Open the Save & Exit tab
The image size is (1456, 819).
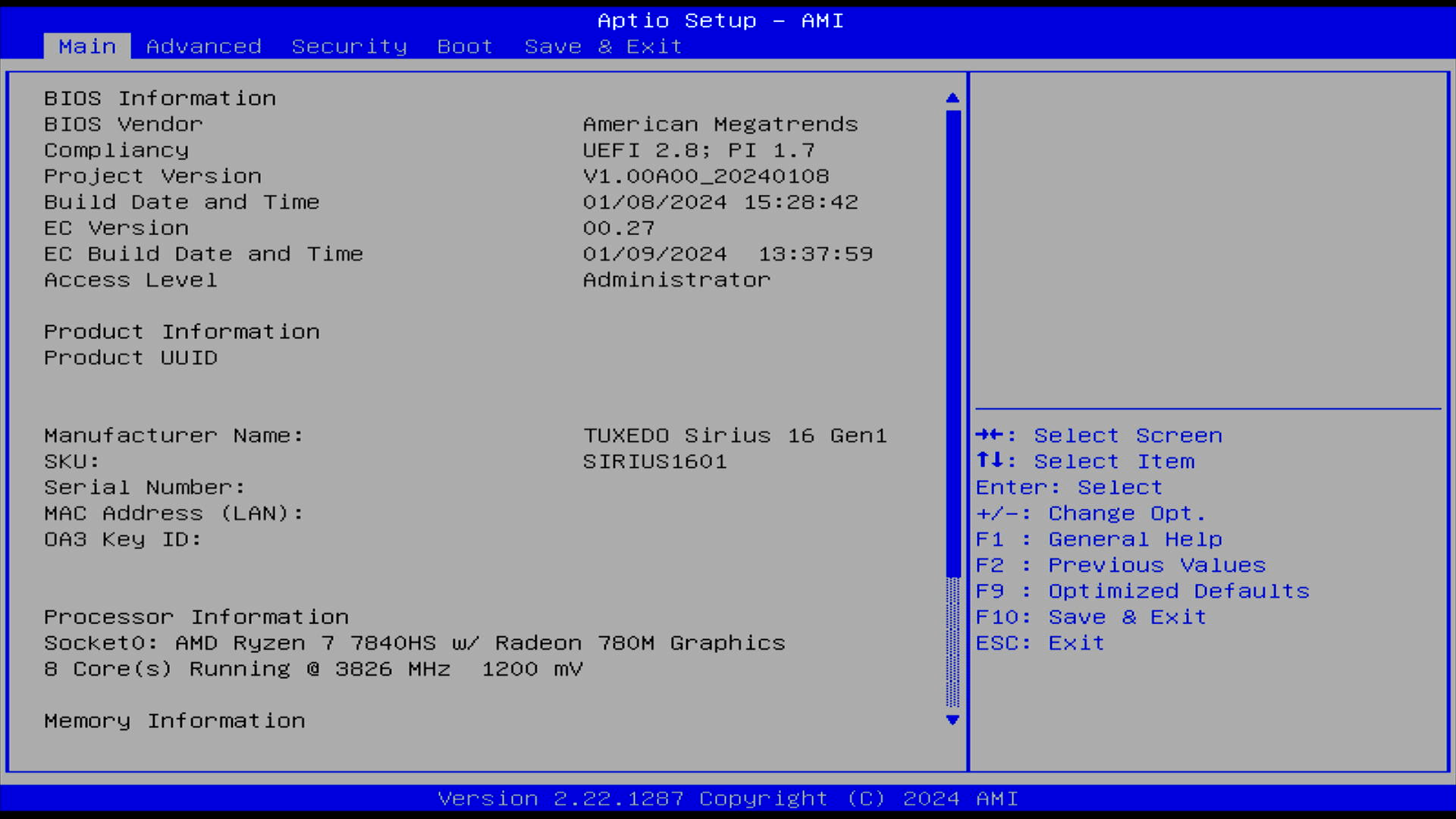(603, 46)
